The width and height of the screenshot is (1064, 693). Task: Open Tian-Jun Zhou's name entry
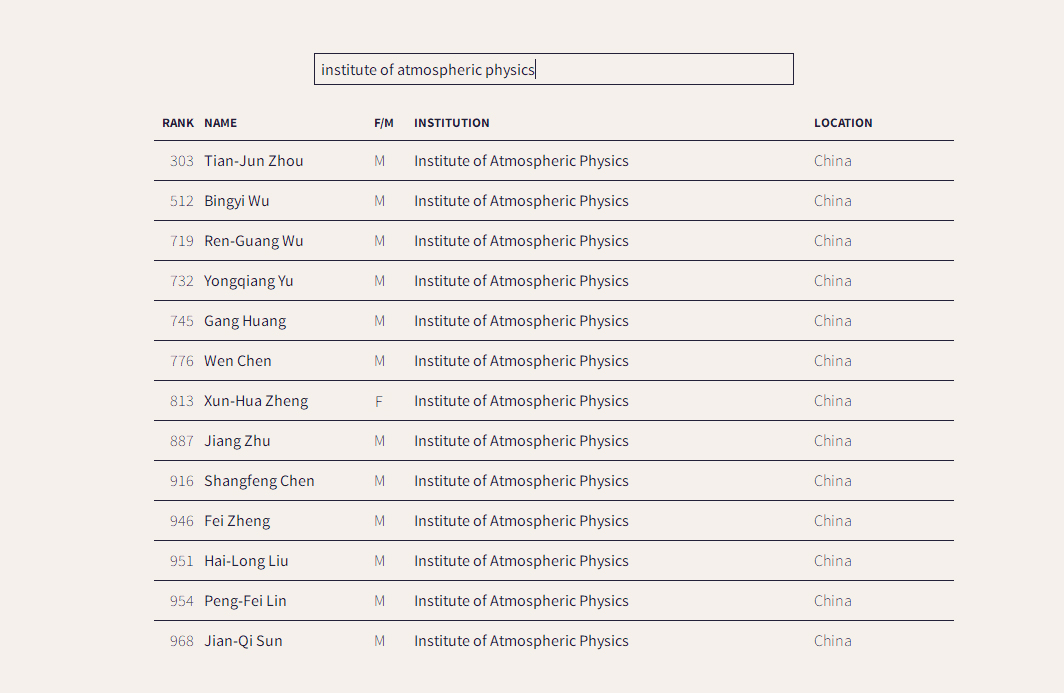coord(254,161)
